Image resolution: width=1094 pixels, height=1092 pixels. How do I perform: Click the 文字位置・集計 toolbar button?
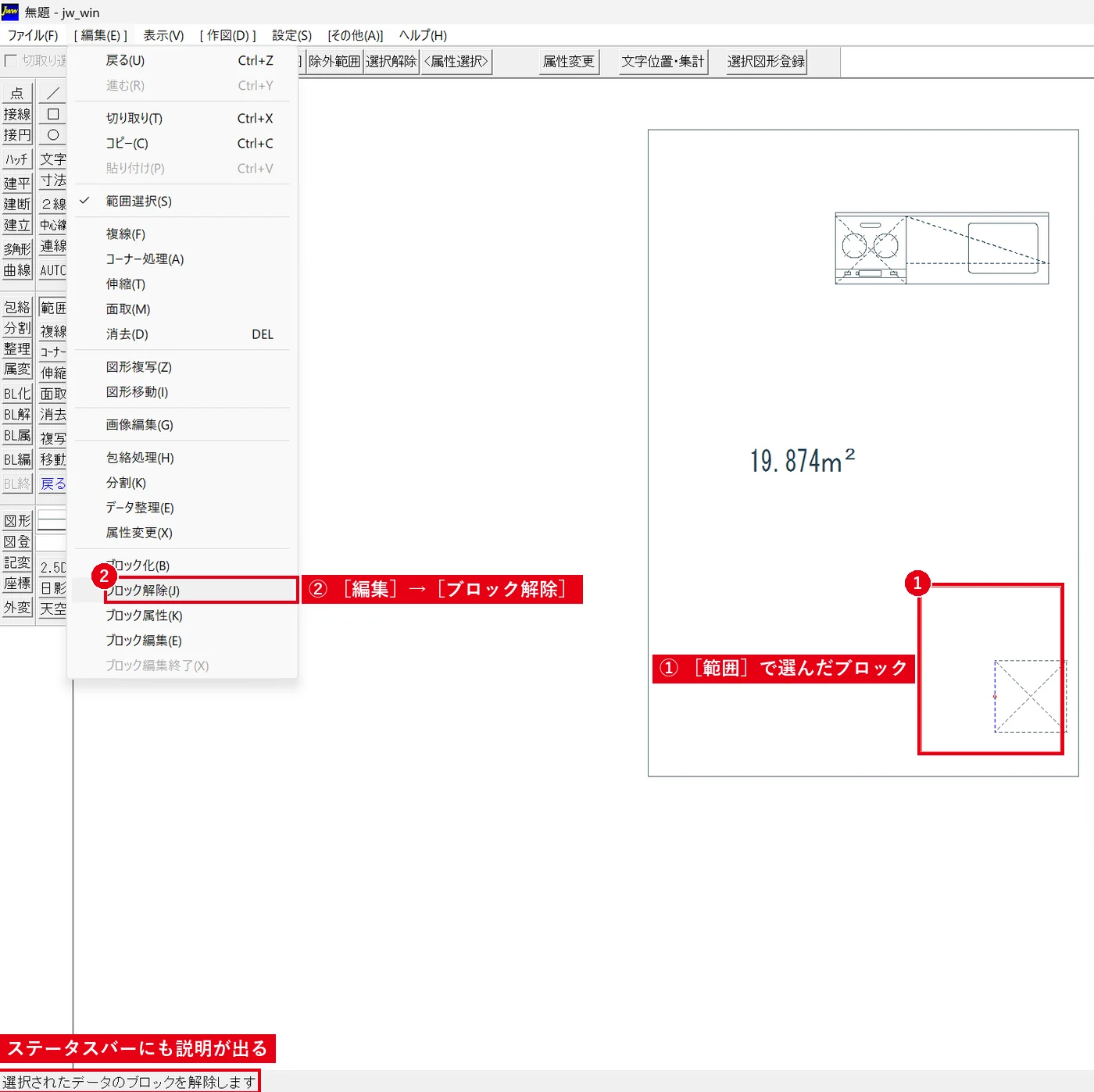tap(663, 61)
